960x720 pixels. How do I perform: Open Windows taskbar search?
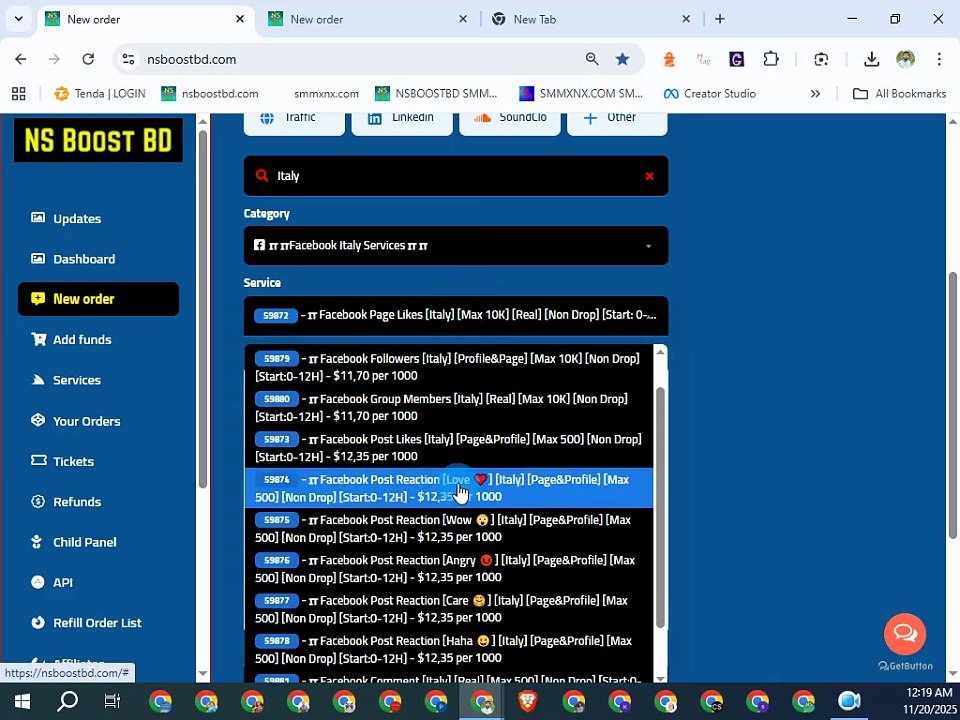pyautogui.click(x=67, y=700)
